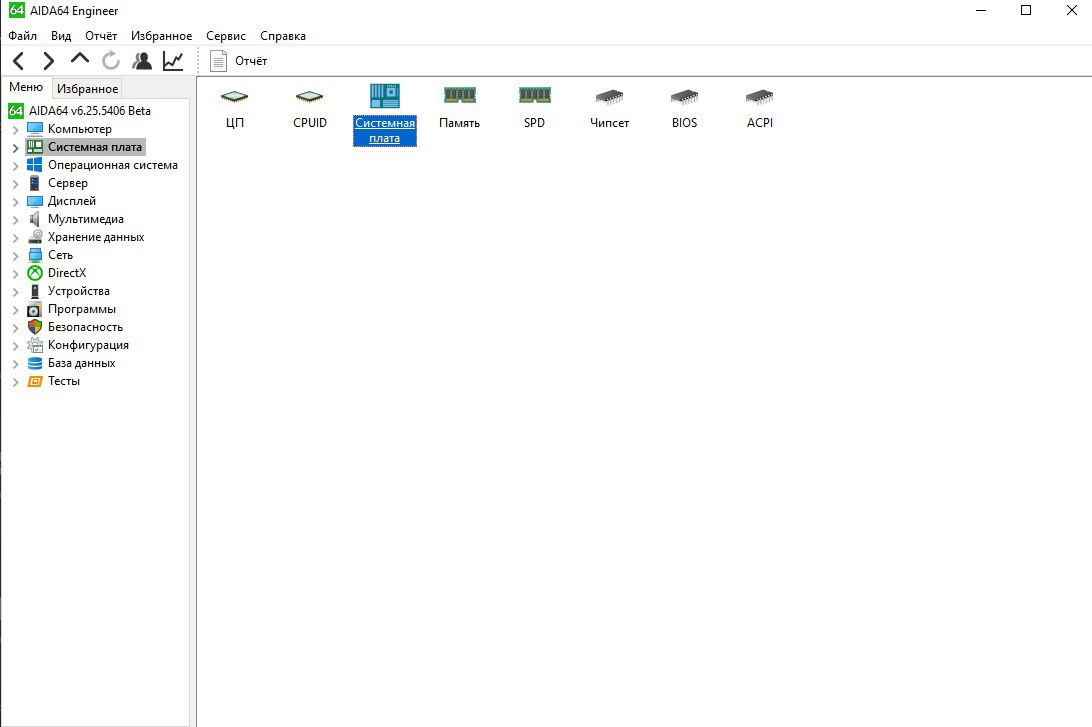Go up one level with the up arrow
The width and height of the screenshot is (1092, 727).
[x=80, y=58]
